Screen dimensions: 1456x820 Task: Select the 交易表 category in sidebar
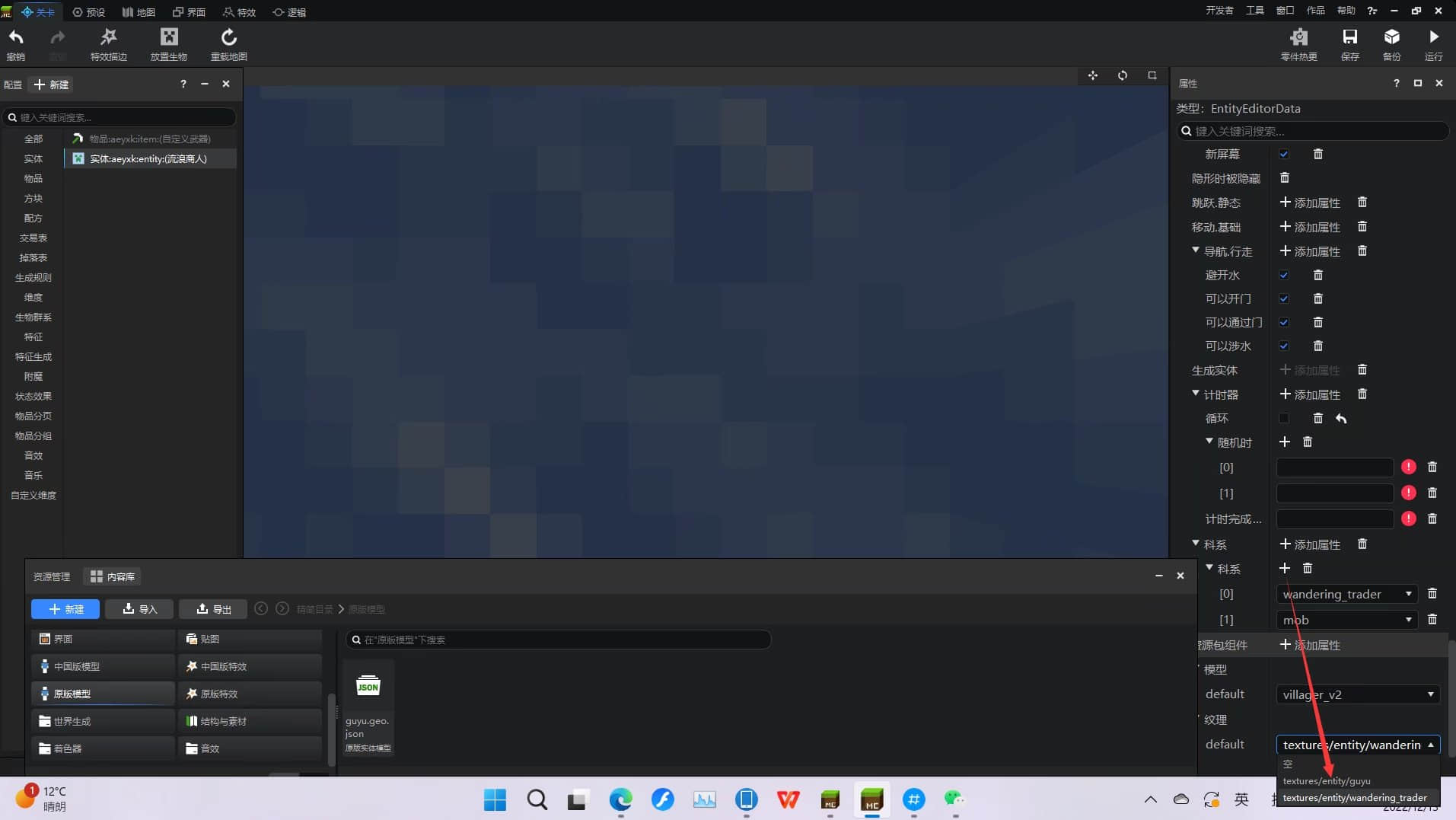click(x=33, y=238)
